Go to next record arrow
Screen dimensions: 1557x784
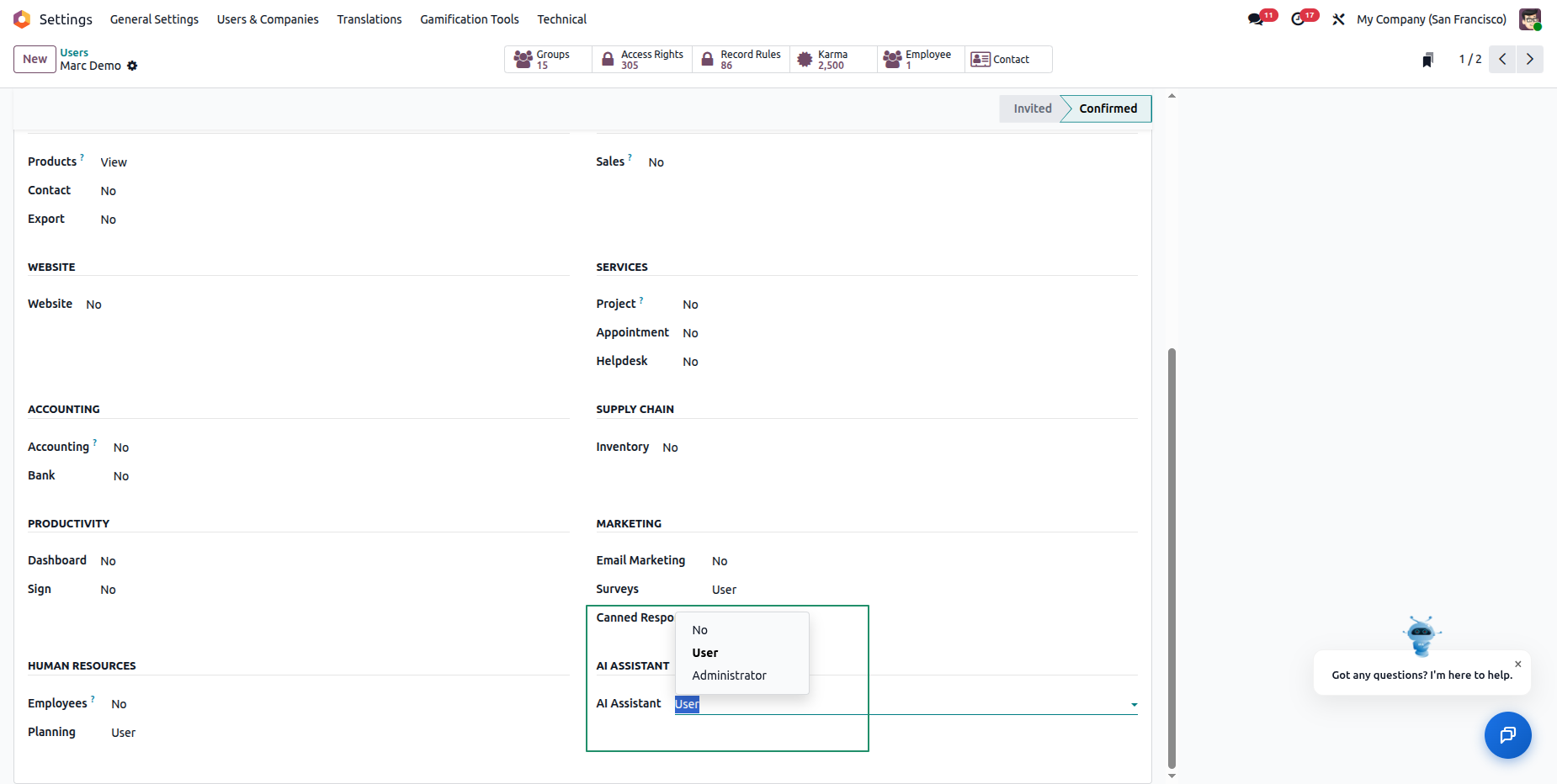point(1530,59)
